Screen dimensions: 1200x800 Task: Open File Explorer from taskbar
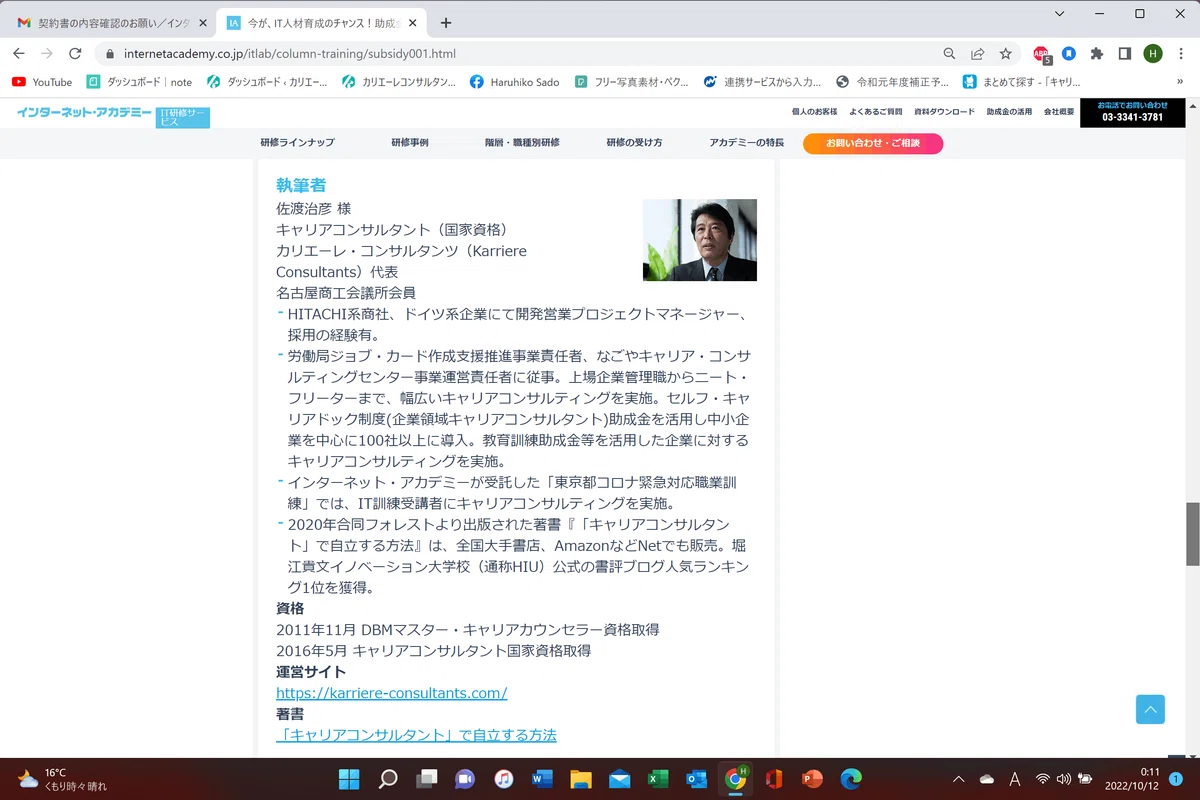pyautogui.click(x=580, y=779)
